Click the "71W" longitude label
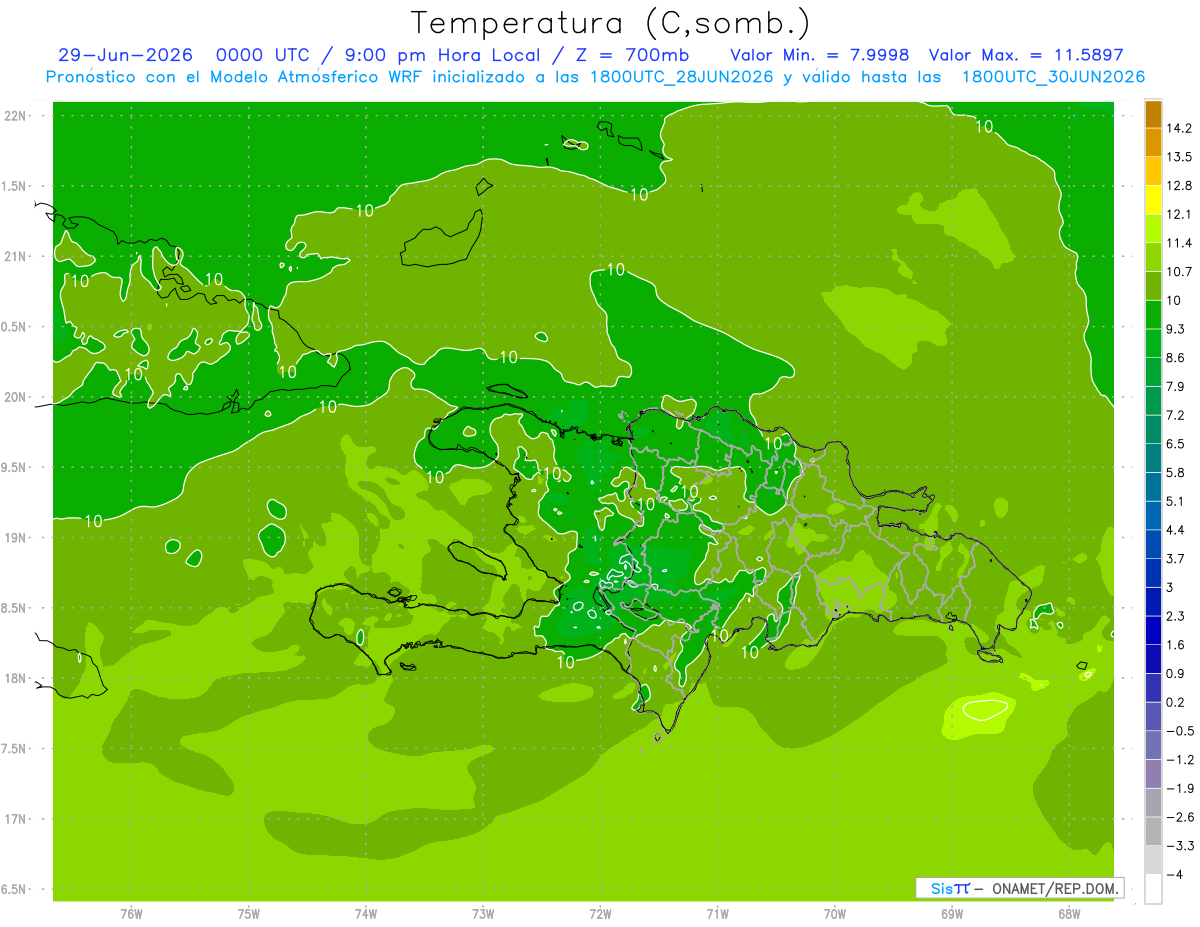 (x=717, y=914)
